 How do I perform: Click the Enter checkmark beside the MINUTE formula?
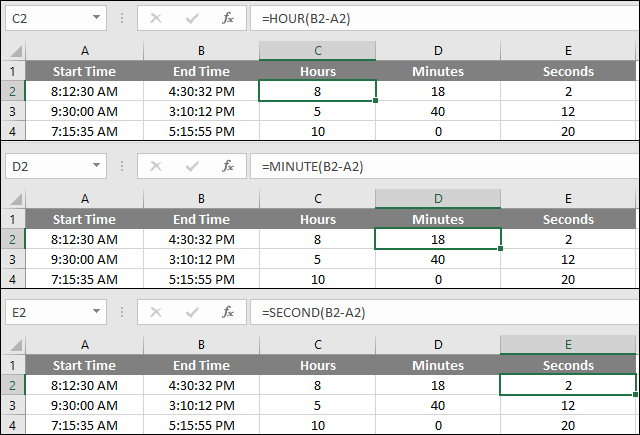coord(192,166)
